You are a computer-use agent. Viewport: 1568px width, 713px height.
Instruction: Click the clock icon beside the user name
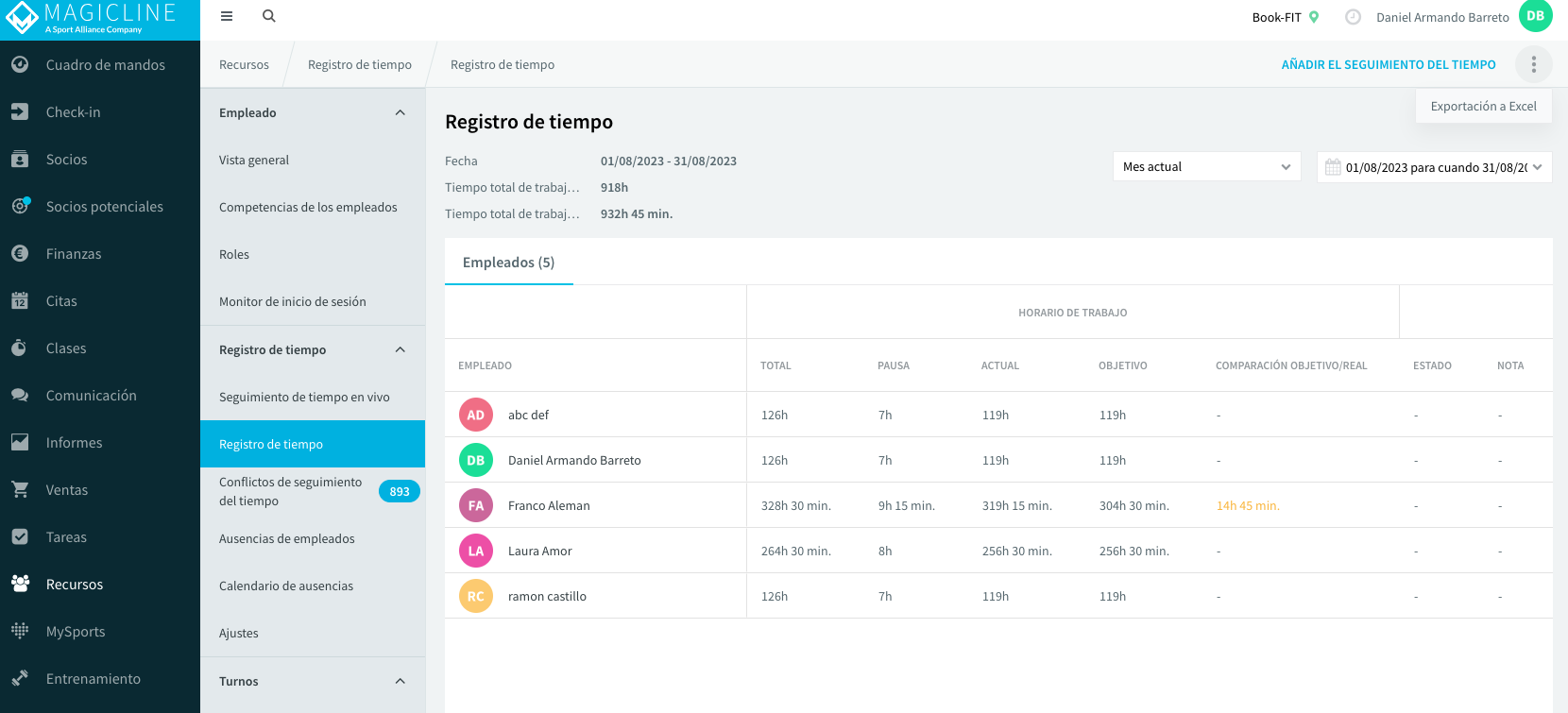coord(1353,17)
